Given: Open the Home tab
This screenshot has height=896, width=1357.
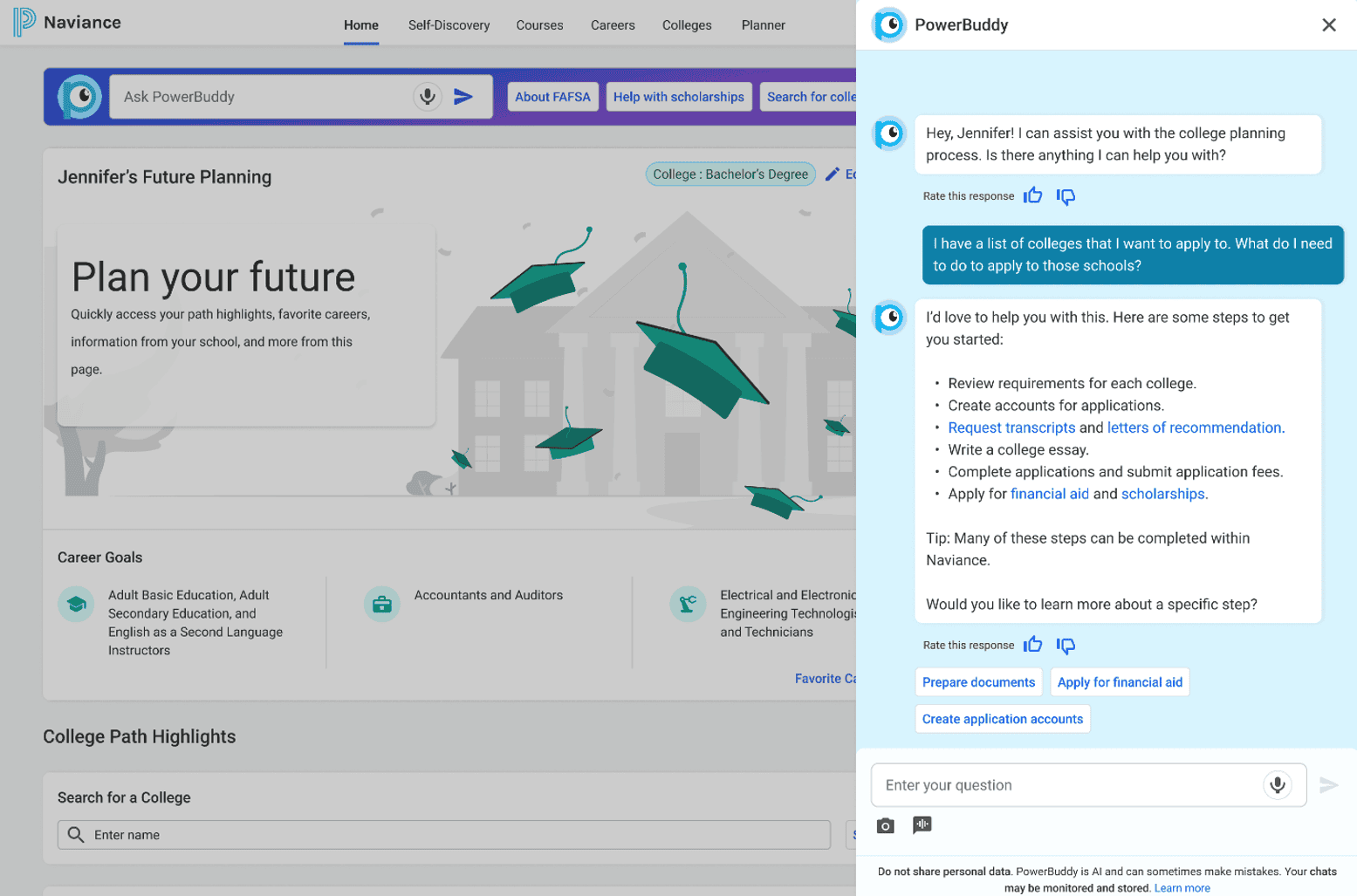Looking at the screenshot, I should (x=361, y=25).
